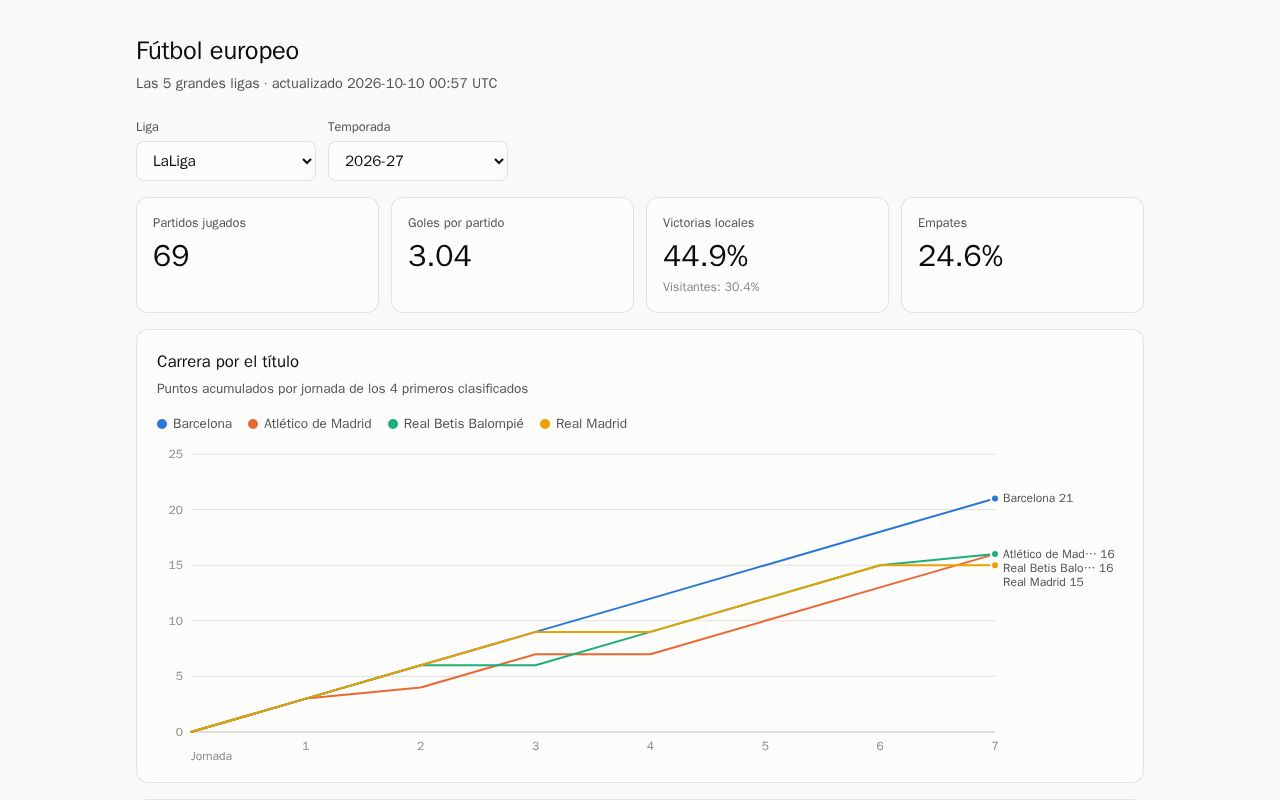Click the Real Madrid 15 chart label
The height and width of the screenshot is (800, 1280).
click(1043, 582)
